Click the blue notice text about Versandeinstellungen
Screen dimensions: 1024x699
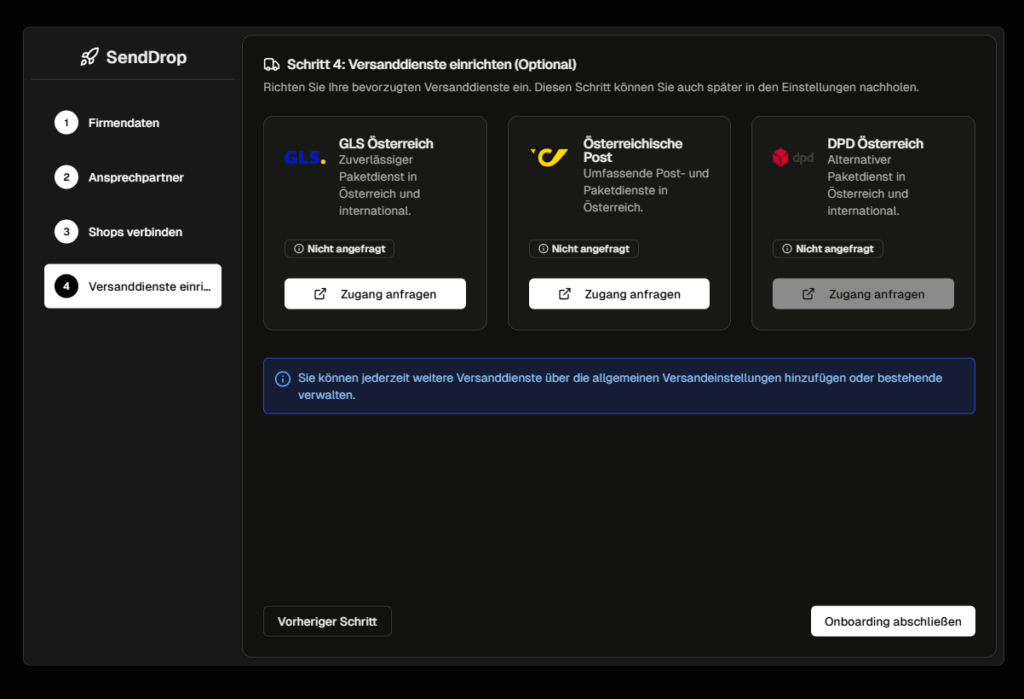pos(620,386)
